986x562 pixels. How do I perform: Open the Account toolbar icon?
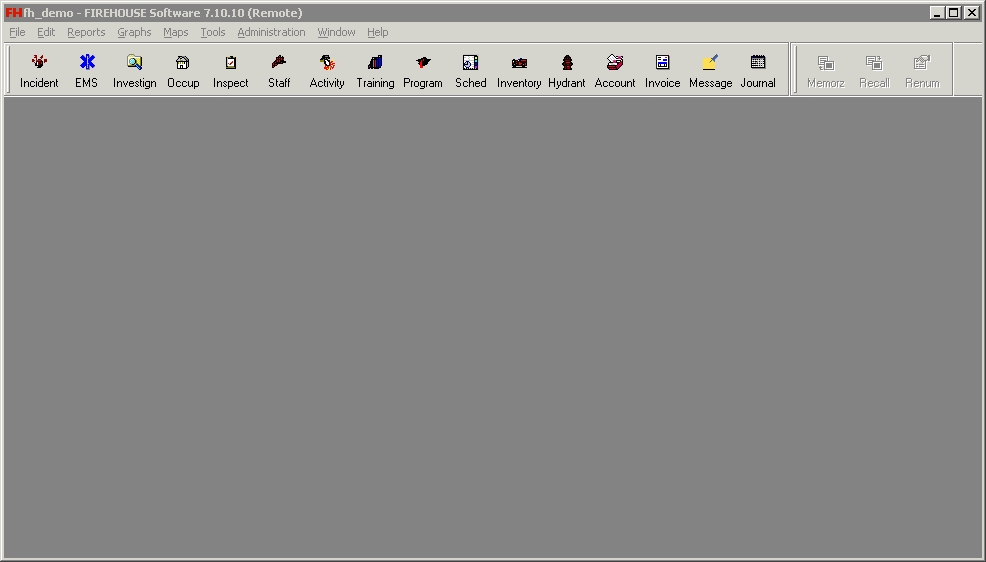click(x=614, y=70)
